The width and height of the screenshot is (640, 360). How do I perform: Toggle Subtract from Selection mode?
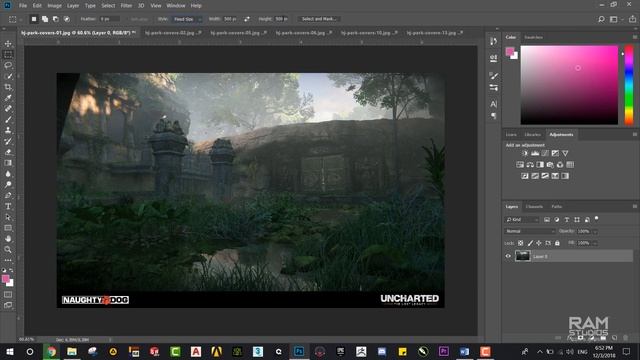tap(56, 19)
